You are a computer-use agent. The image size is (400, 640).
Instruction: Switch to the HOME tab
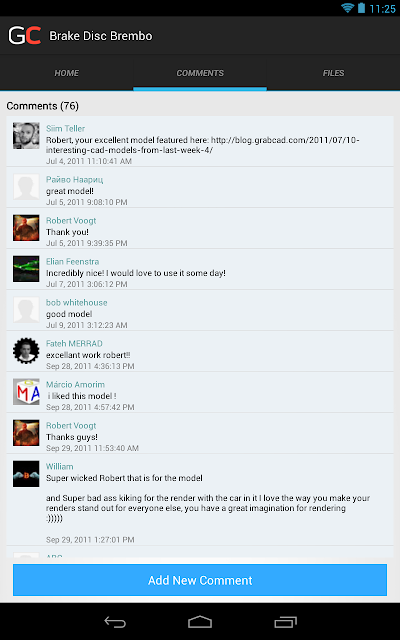67,73
